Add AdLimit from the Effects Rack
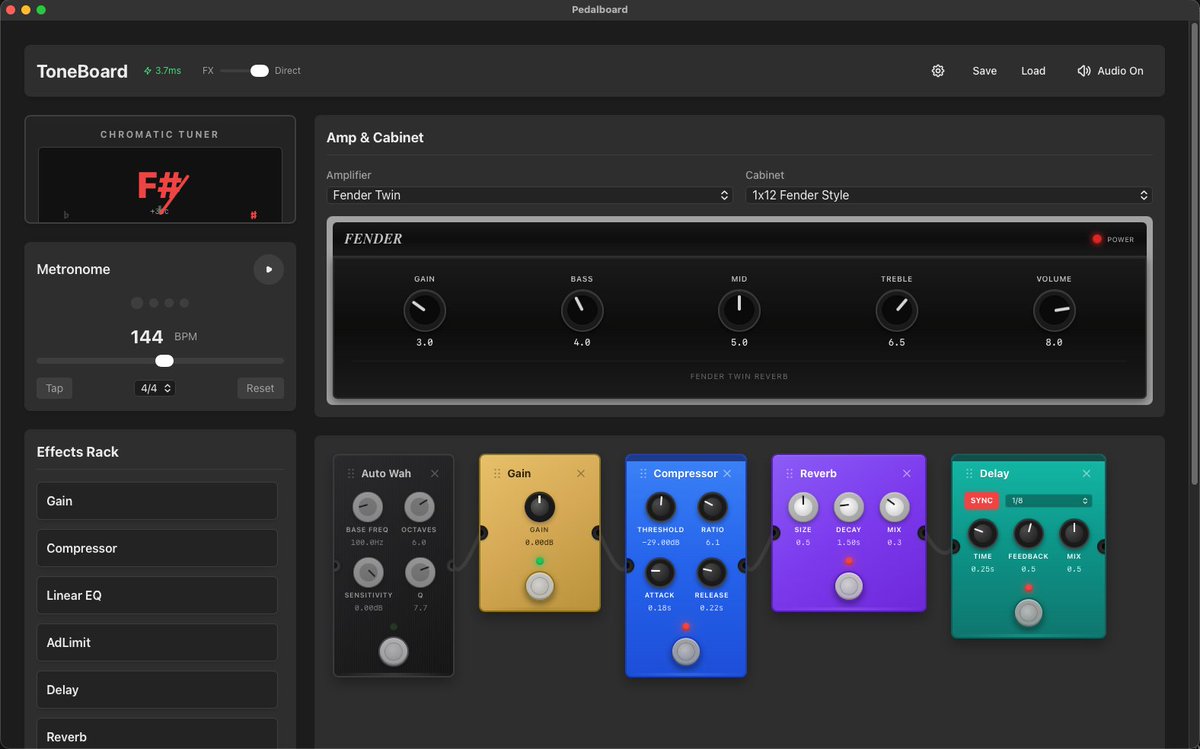This screenshot has width=1200, height=749. pos(157,642)
